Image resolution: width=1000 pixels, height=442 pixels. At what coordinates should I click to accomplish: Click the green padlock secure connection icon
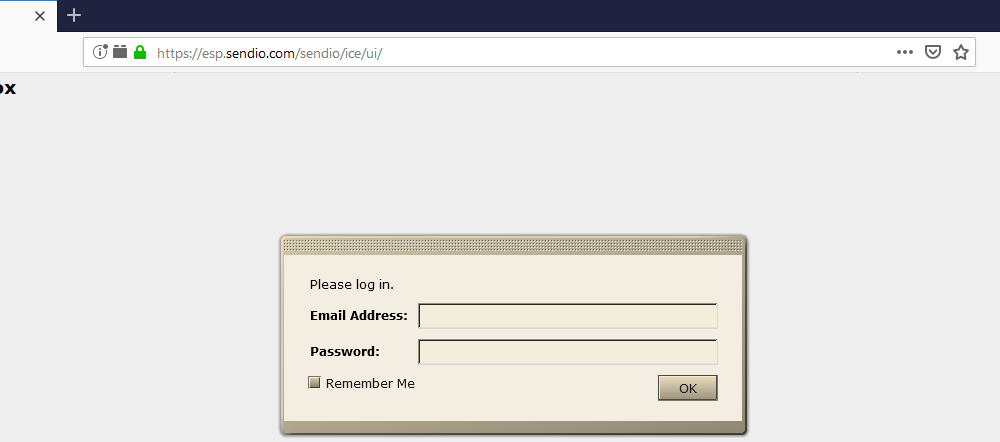coord(140,52)
